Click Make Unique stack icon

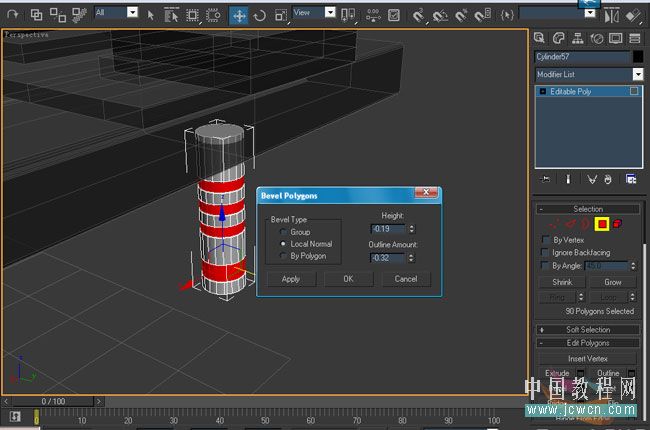click(x=592, y=179)
